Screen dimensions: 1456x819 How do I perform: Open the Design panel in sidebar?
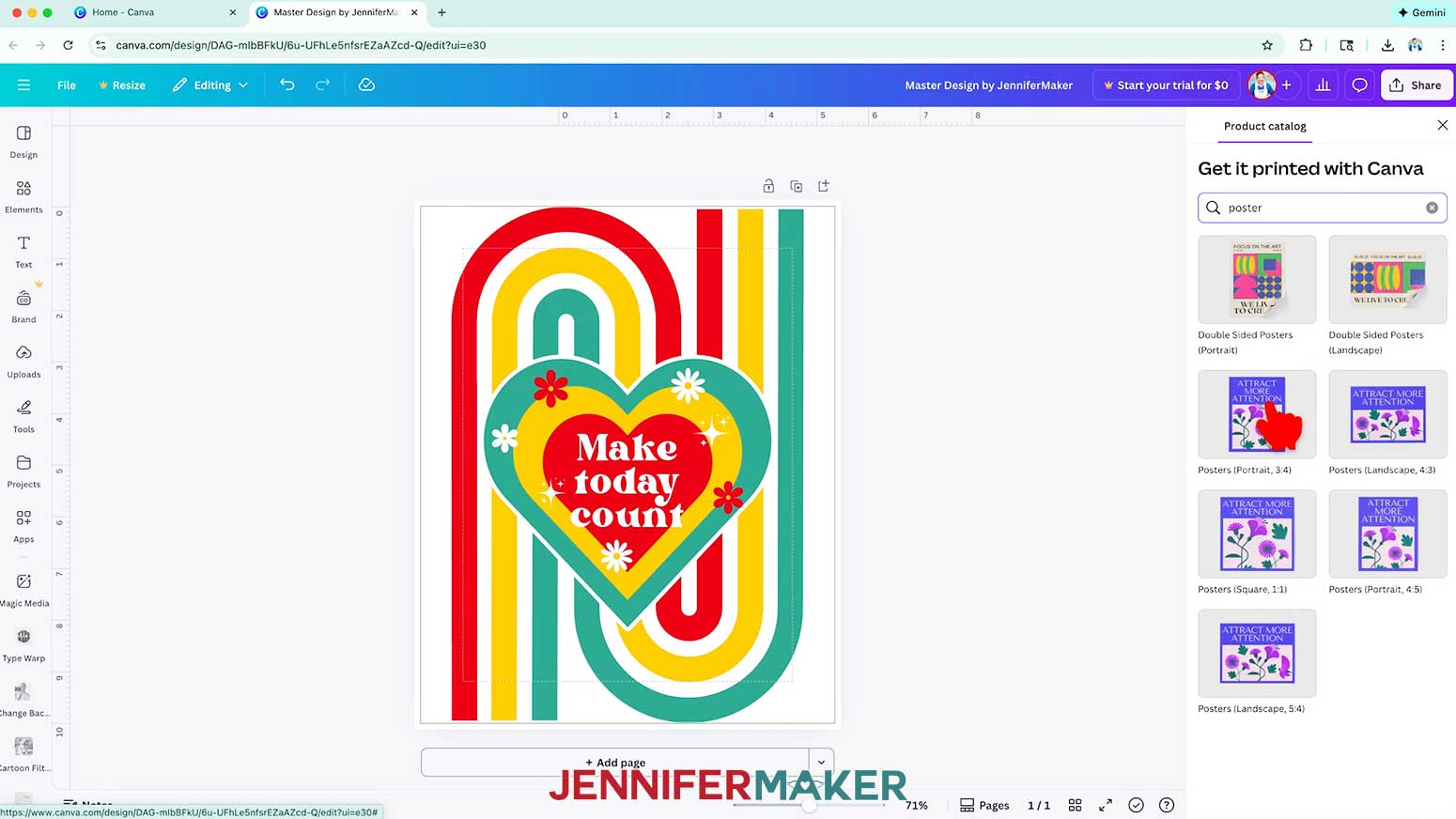point(23,141)
